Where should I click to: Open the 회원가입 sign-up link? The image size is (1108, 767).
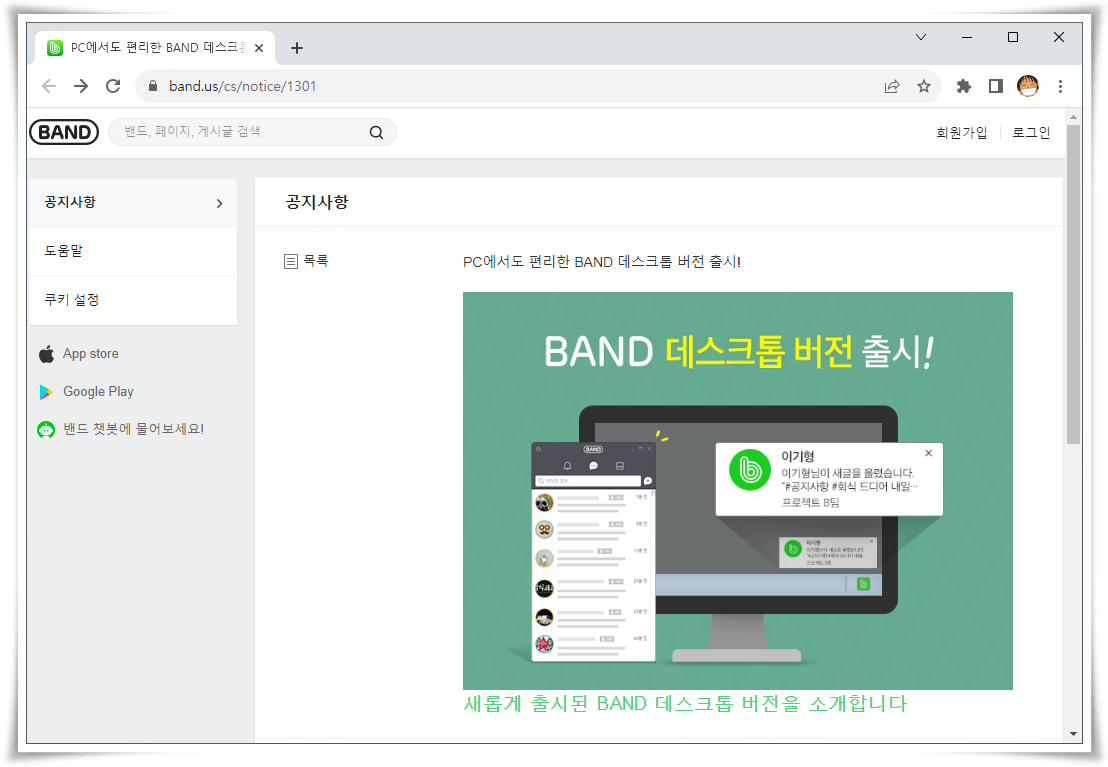click(961, 132)
